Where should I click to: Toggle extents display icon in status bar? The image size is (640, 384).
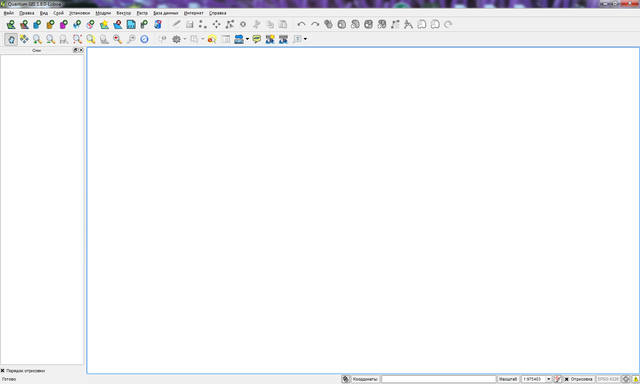pyautogui.click(x=346, y=379)
